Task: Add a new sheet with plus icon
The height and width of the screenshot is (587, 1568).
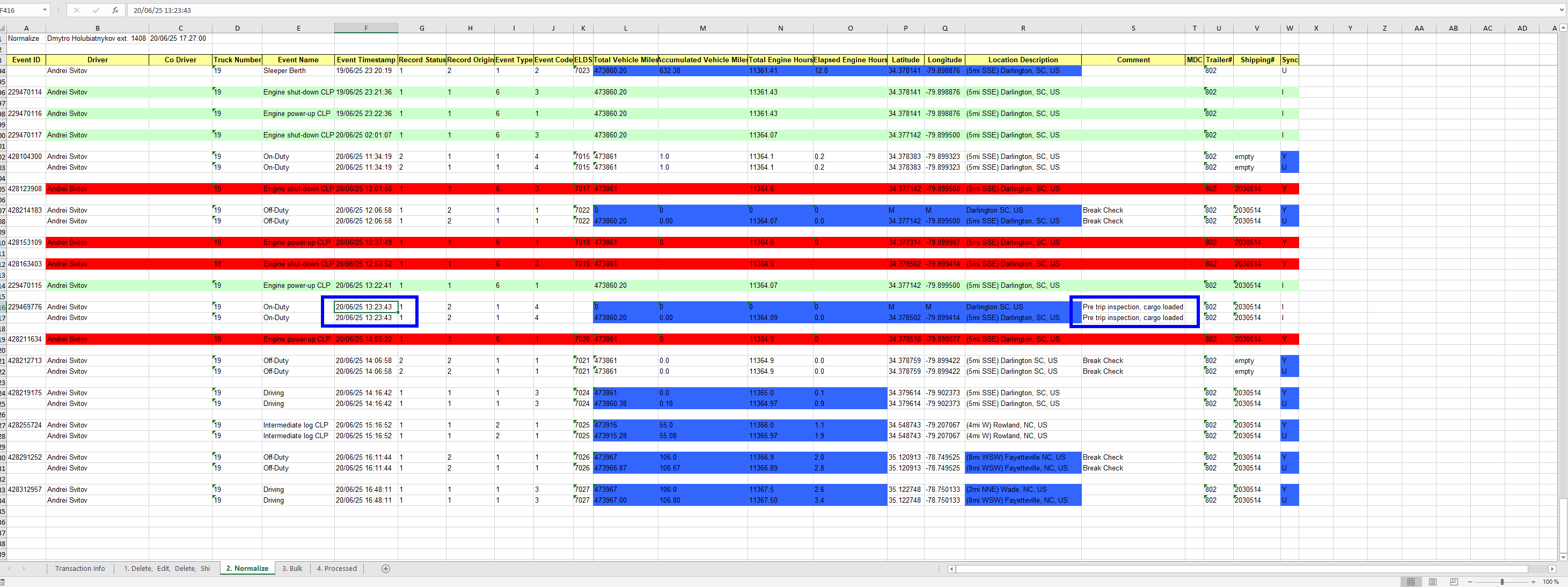Action: (385, 568)
